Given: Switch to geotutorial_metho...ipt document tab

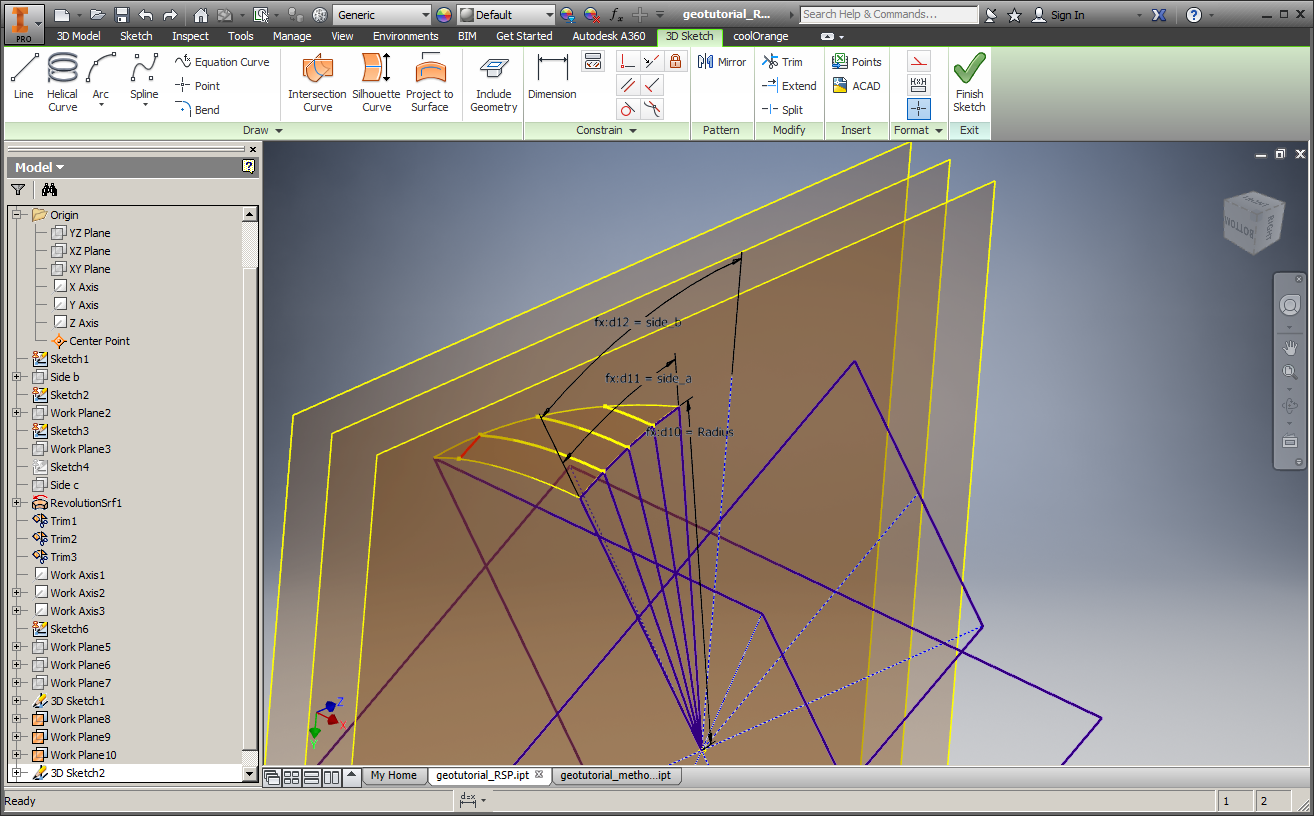Looking at the screenshot, I should coord(615,775).
